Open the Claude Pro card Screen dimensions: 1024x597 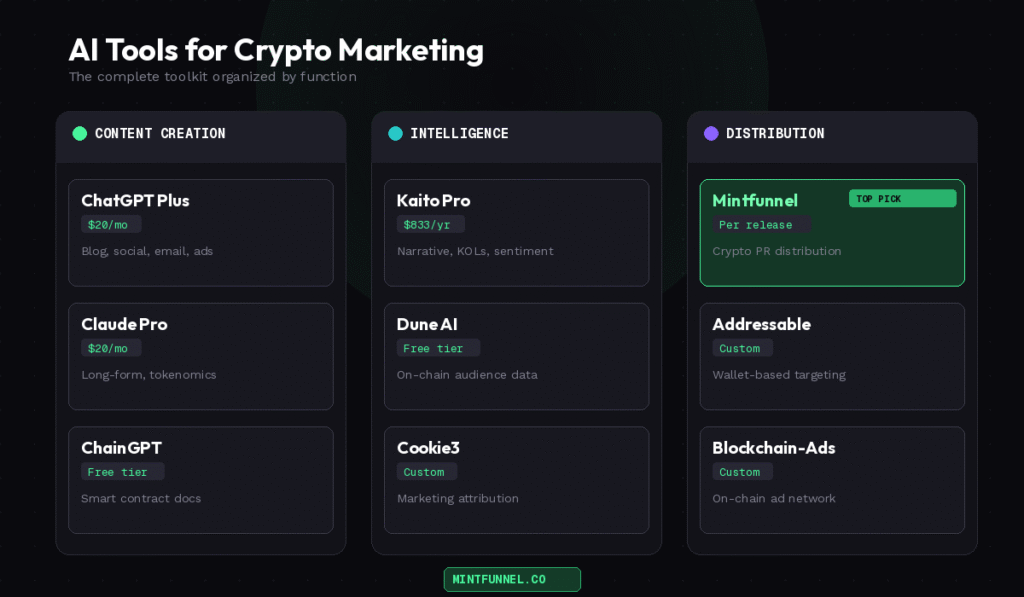tap(200, 356)
